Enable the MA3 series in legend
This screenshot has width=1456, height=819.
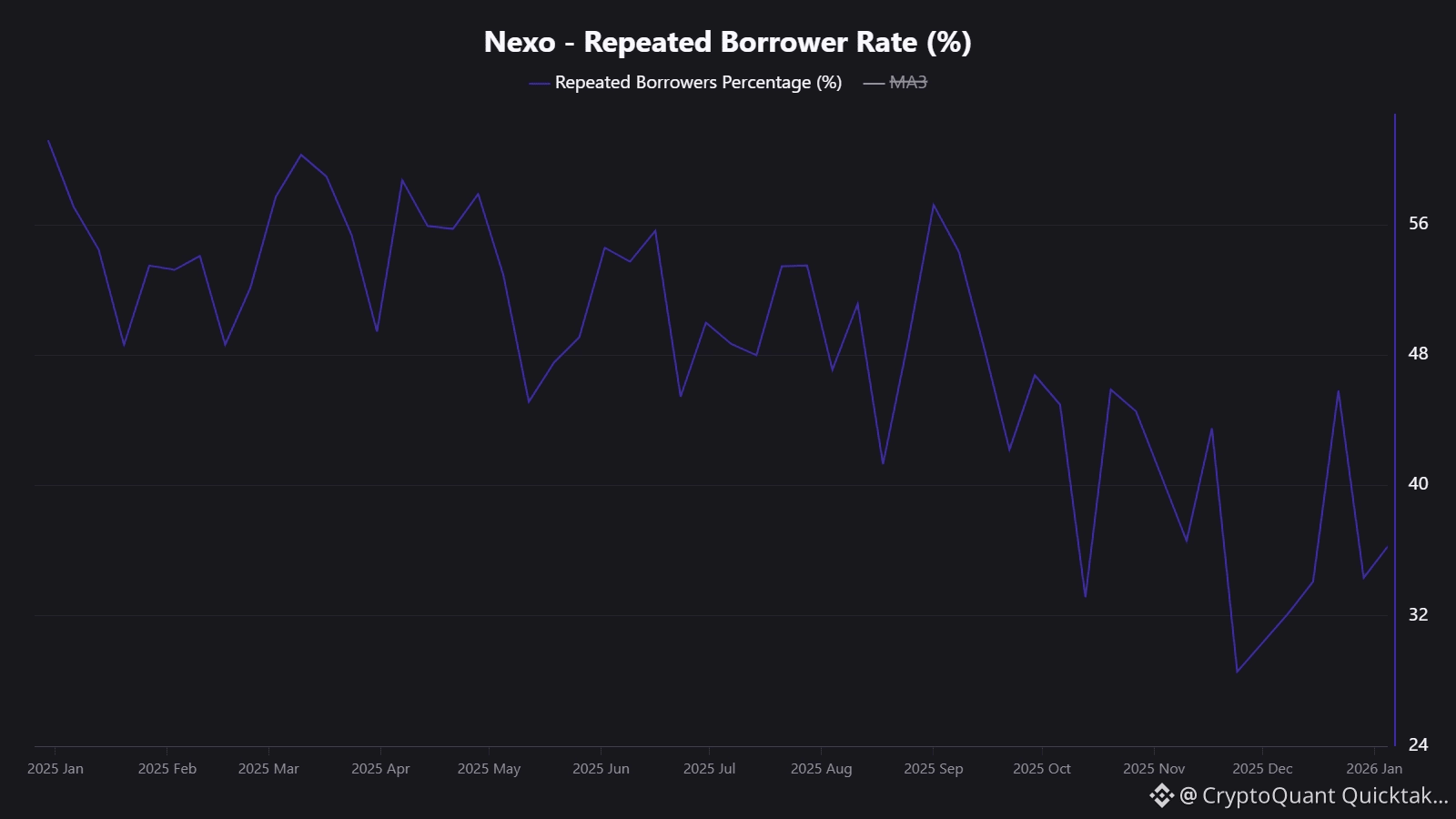pyautogui.click(x=907, y=83)
